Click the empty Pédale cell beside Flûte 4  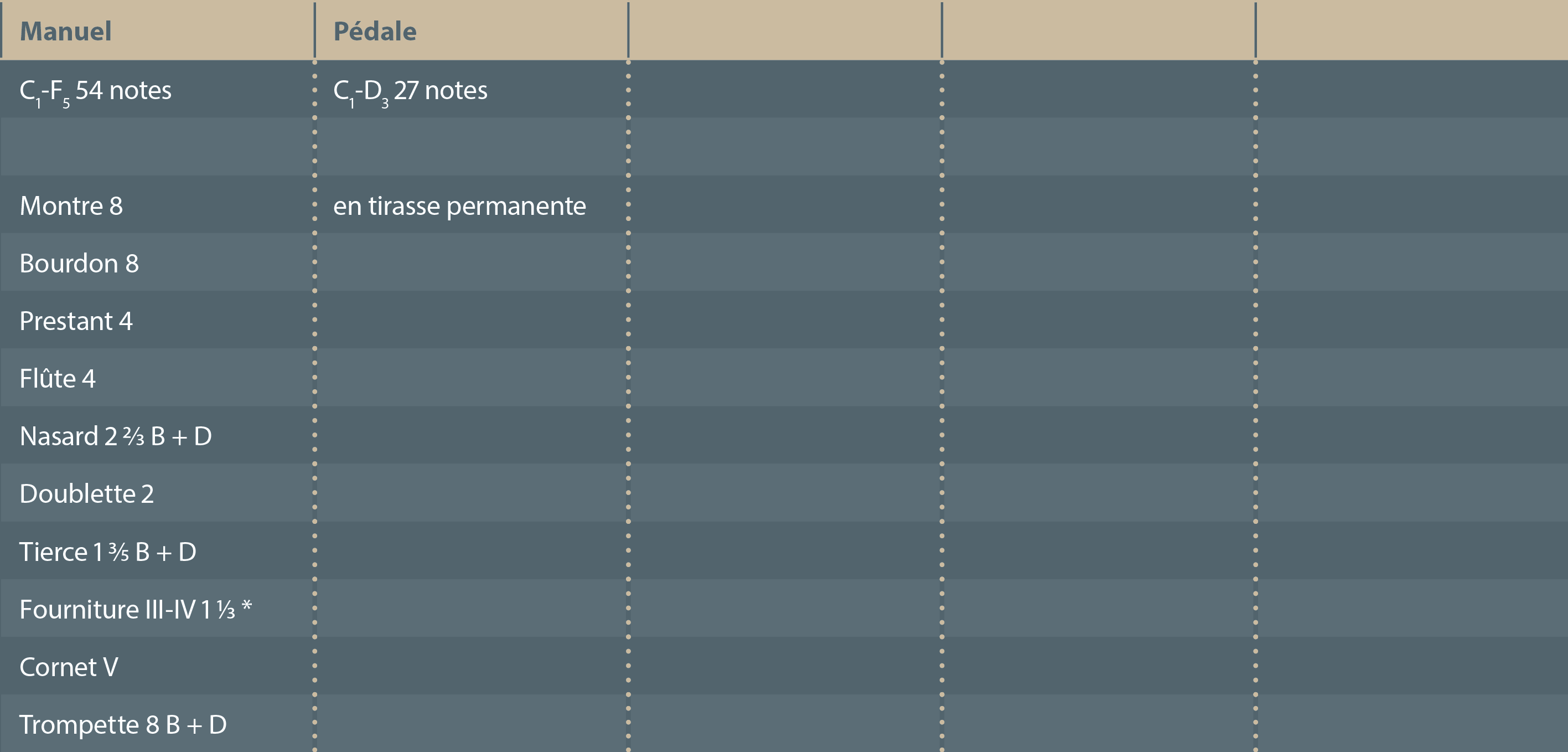471,379
